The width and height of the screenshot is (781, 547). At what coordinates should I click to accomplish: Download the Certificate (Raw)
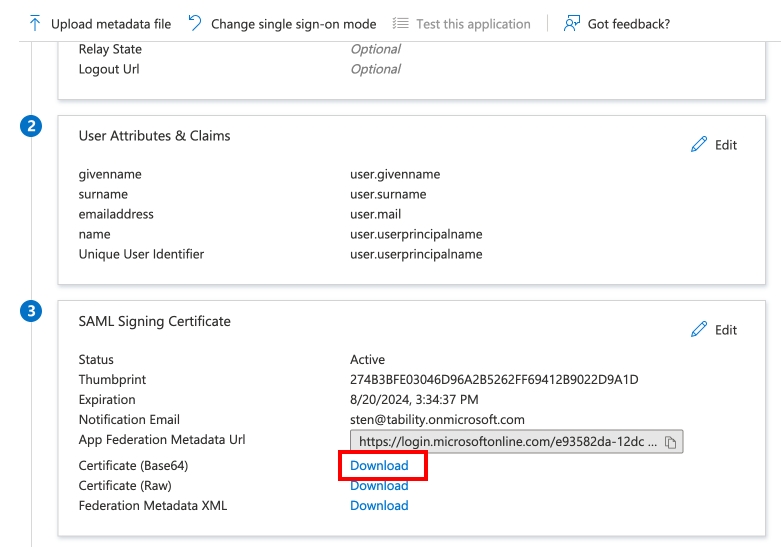[x=379, y=486]
